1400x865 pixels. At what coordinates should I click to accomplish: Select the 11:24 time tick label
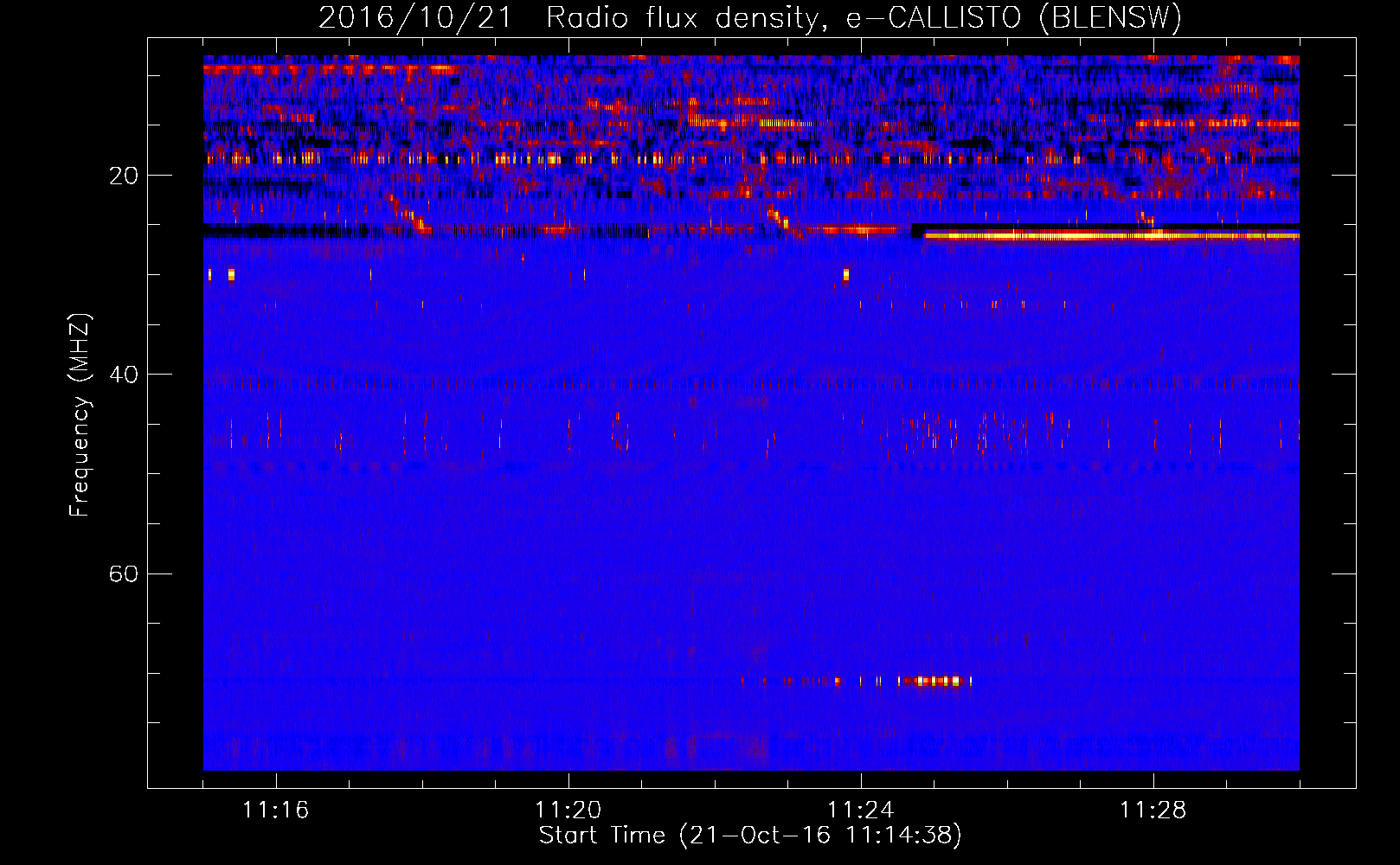860,811
